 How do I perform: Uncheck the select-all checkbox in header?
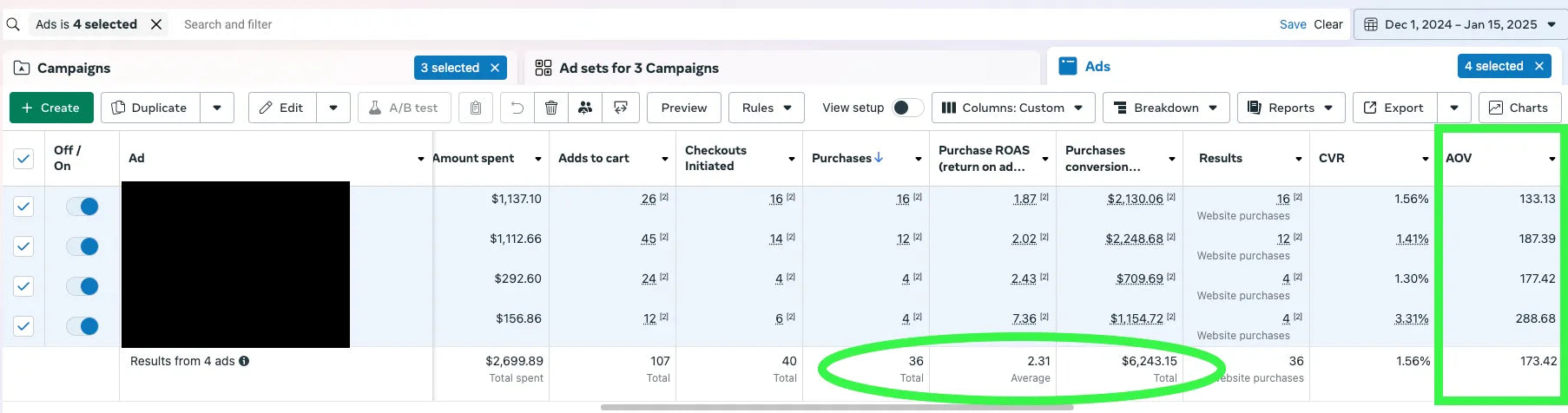coord(23,158)
